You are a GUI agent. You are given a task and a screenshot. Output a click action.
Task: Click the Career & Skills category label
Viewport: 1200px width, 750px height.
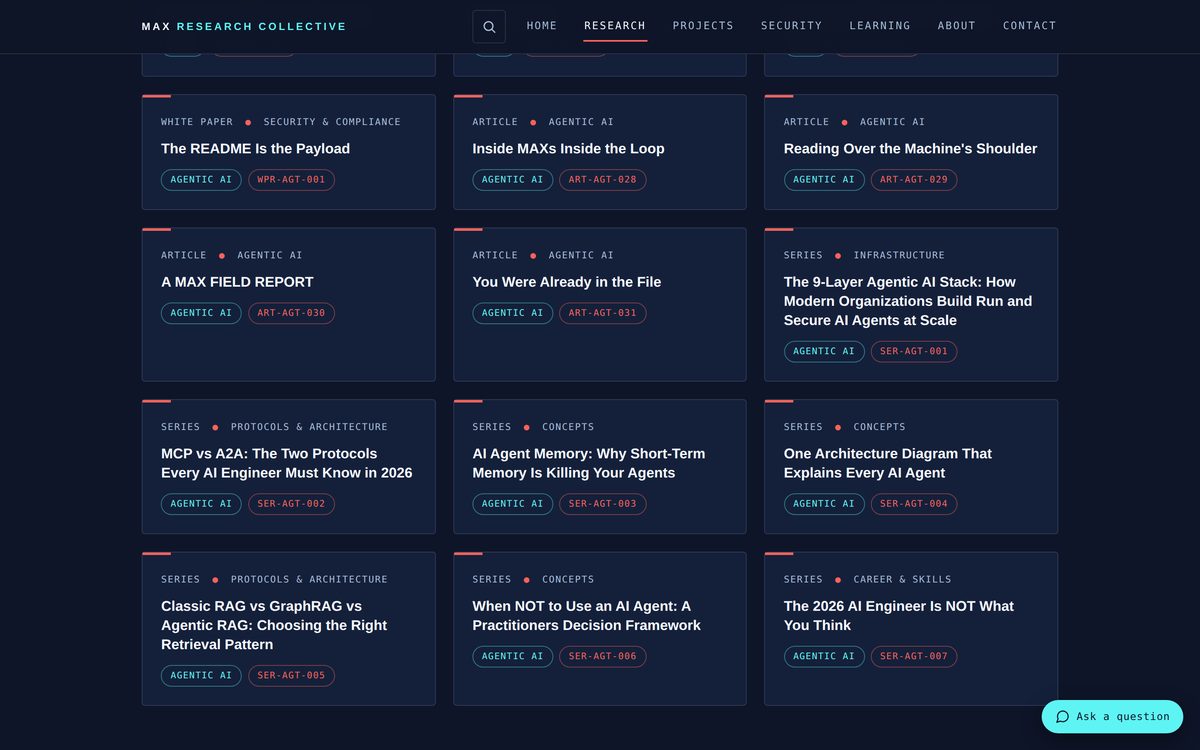point(902,579)
